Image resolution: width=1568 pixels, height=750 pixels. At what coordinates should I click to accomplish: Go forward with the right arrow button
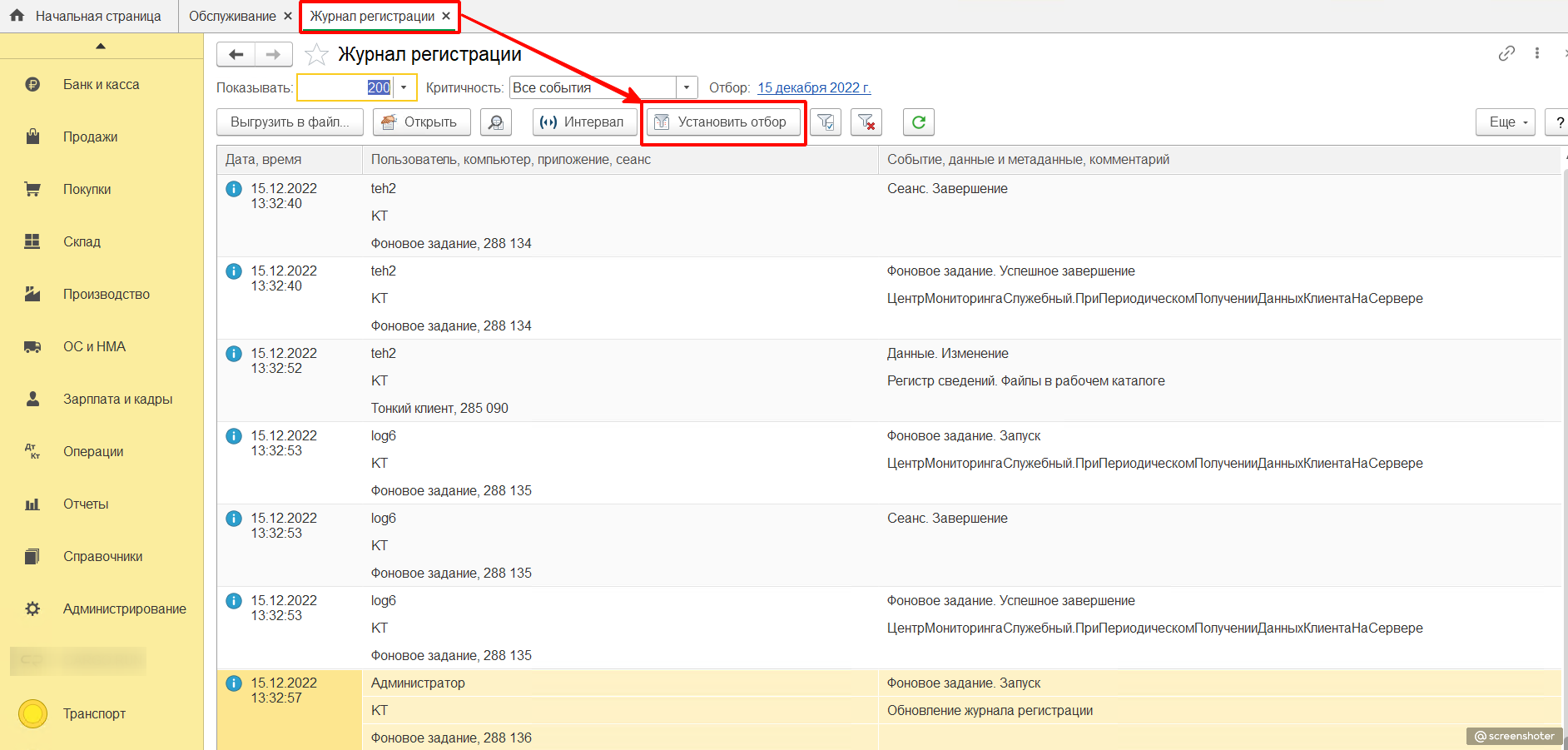[273, 54]
